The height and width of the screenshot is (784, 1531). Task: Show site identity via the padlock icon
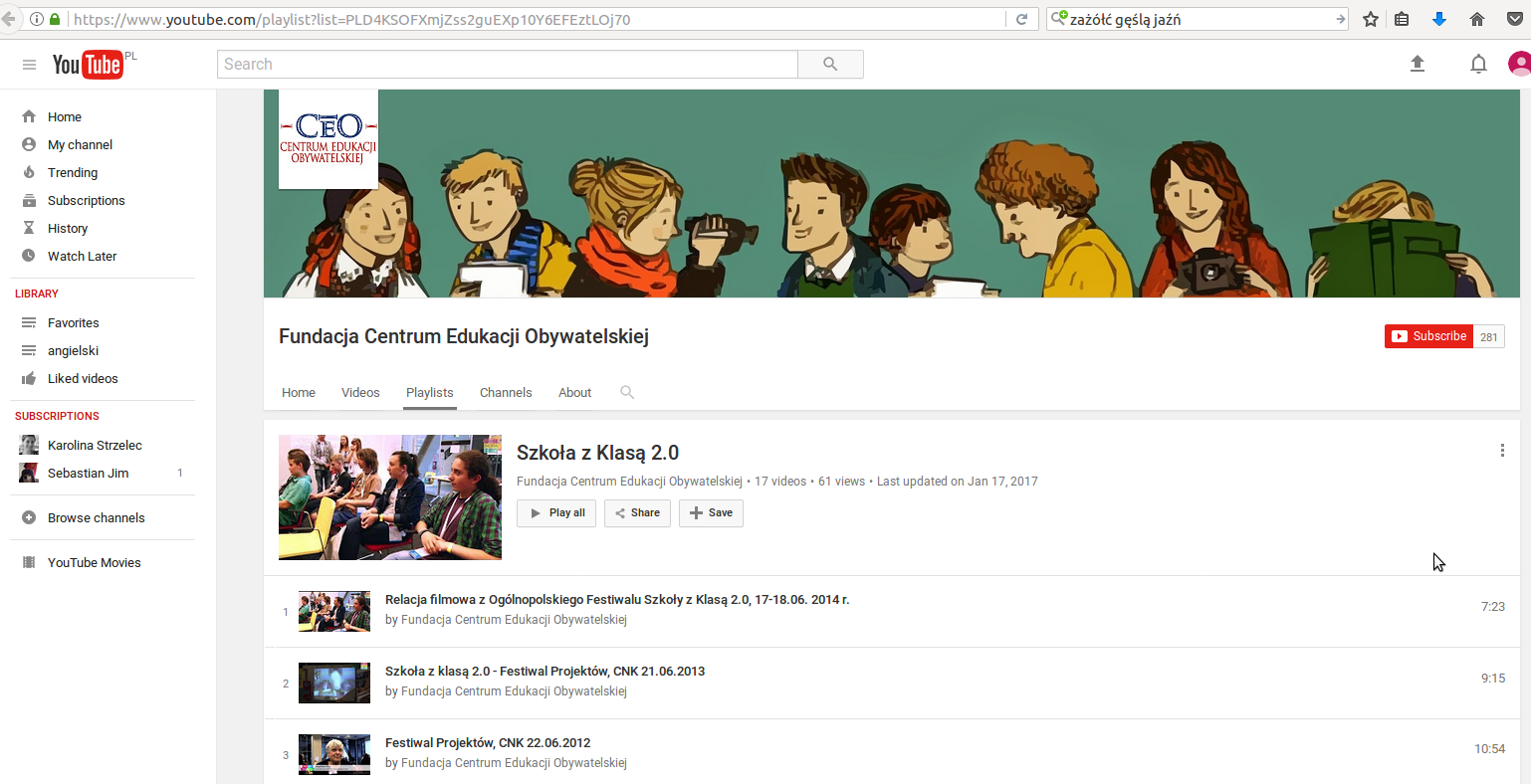coord(54,19)
